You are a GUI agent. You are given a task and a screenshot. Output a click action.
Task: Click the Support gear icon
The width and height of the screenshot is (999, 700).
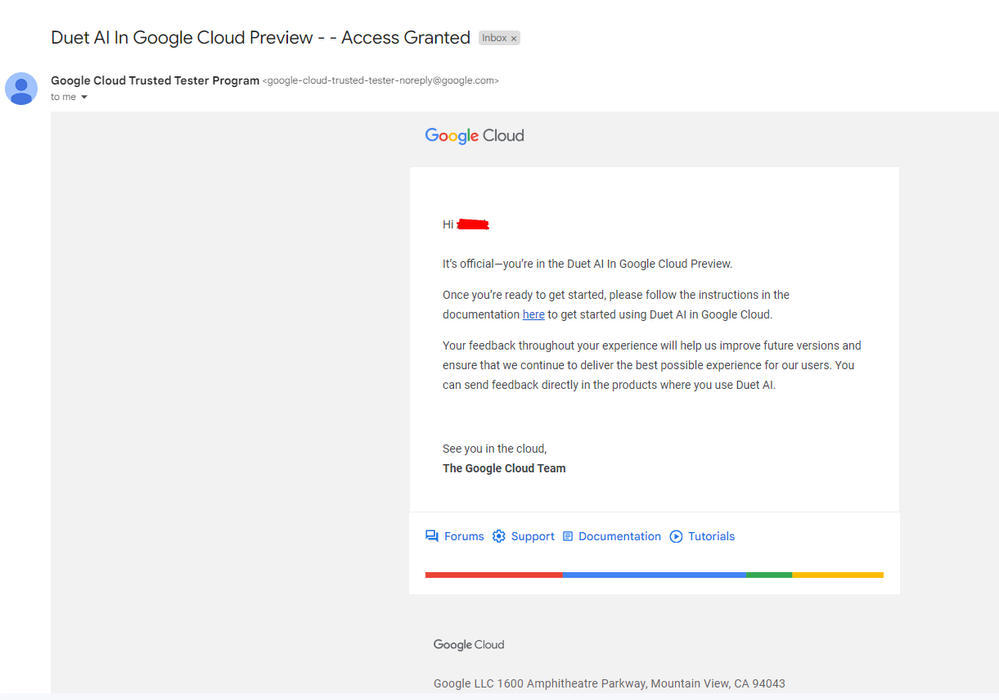click(499, 536)
